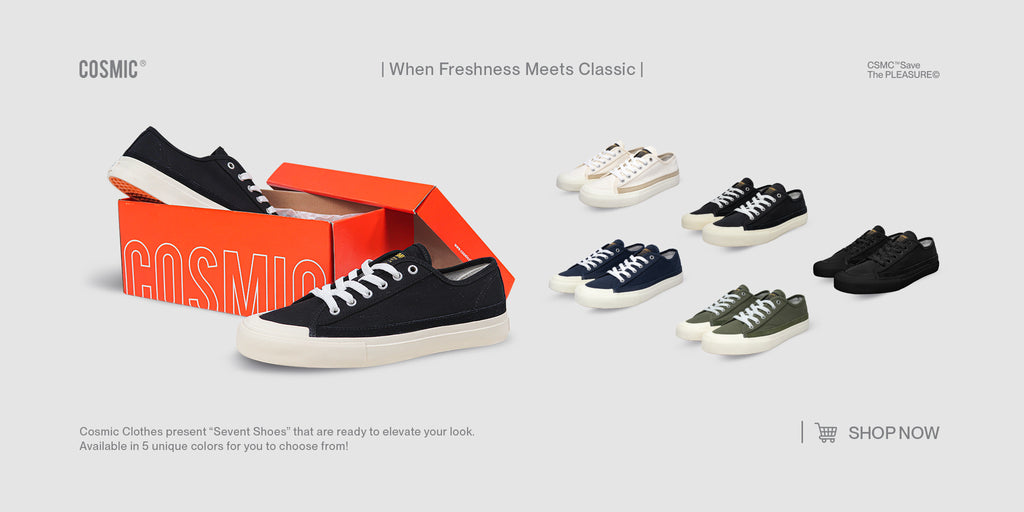Click the shopping cart icon

click(825, 432)
